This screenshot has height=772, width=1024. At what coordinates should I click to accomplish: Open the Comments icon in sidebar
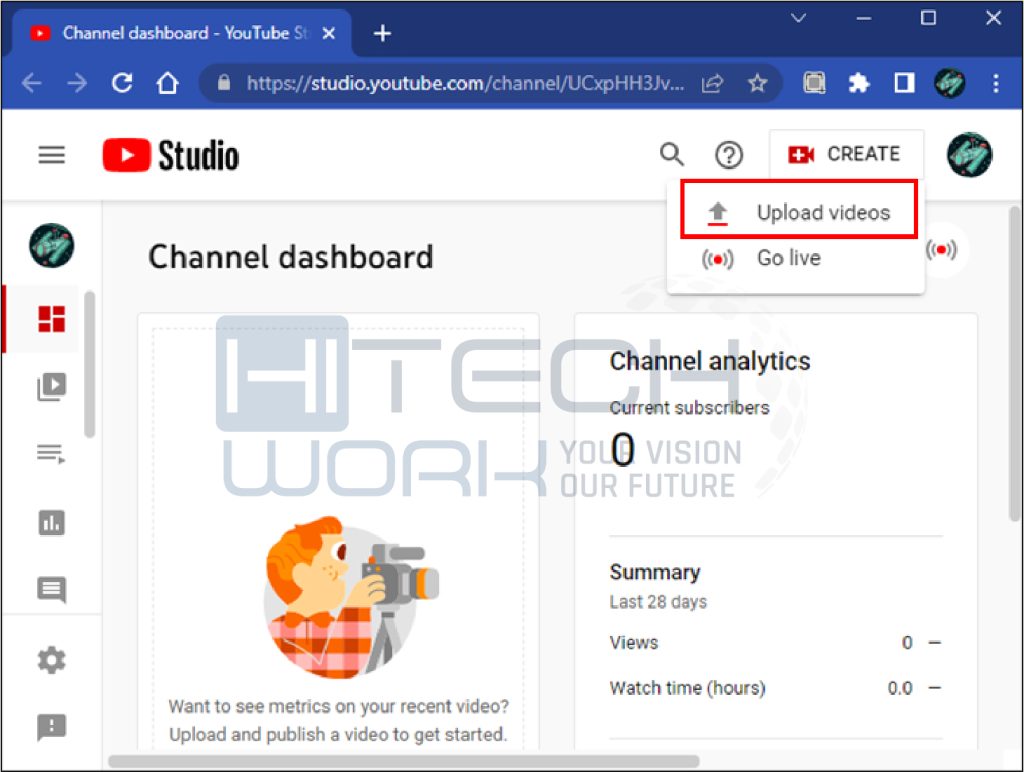(x=52, y=590)
